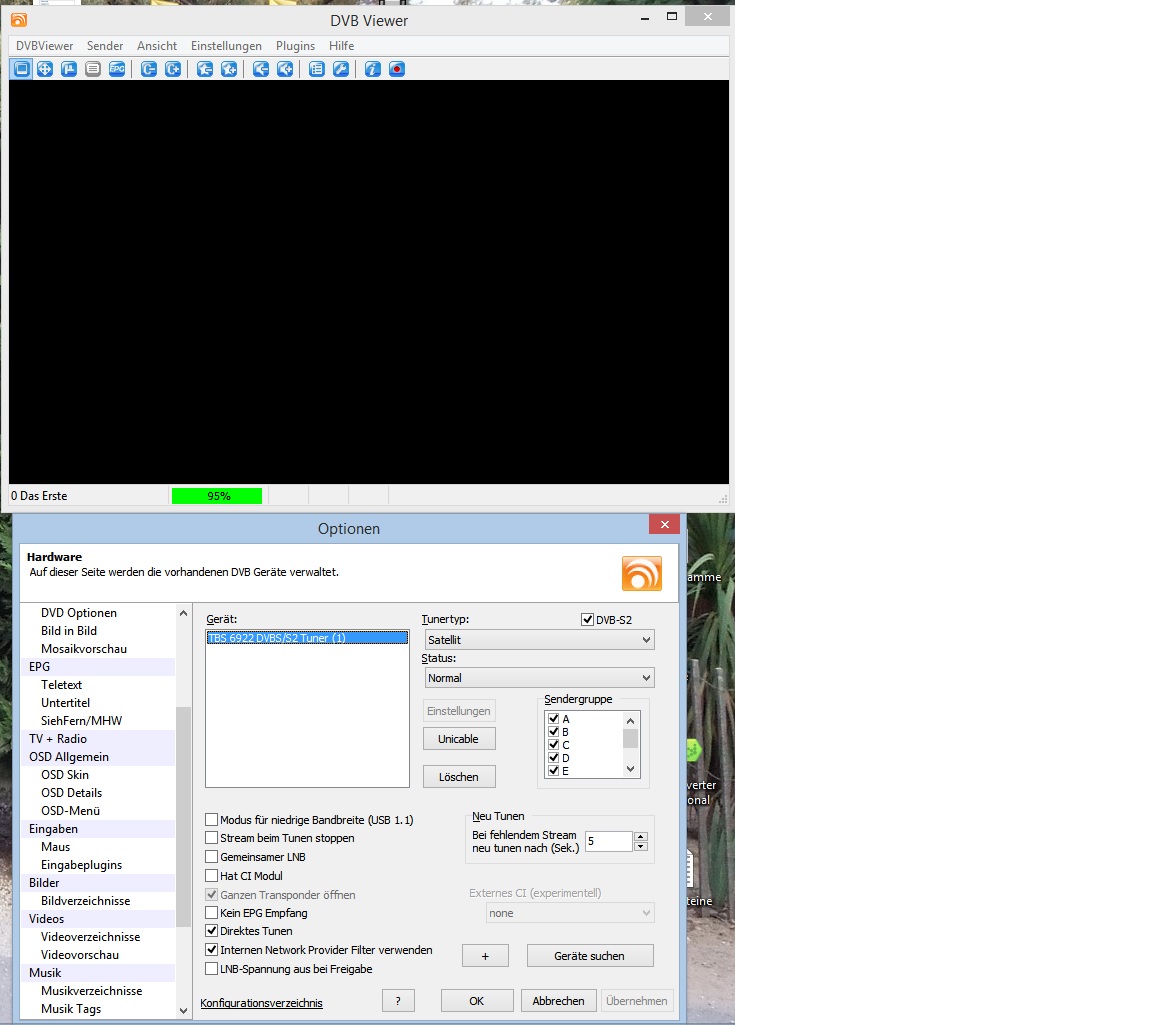This screenshot has height=1025, width=1152.
Task: Click the favorite plus star icon
Action: click(229, 69)
